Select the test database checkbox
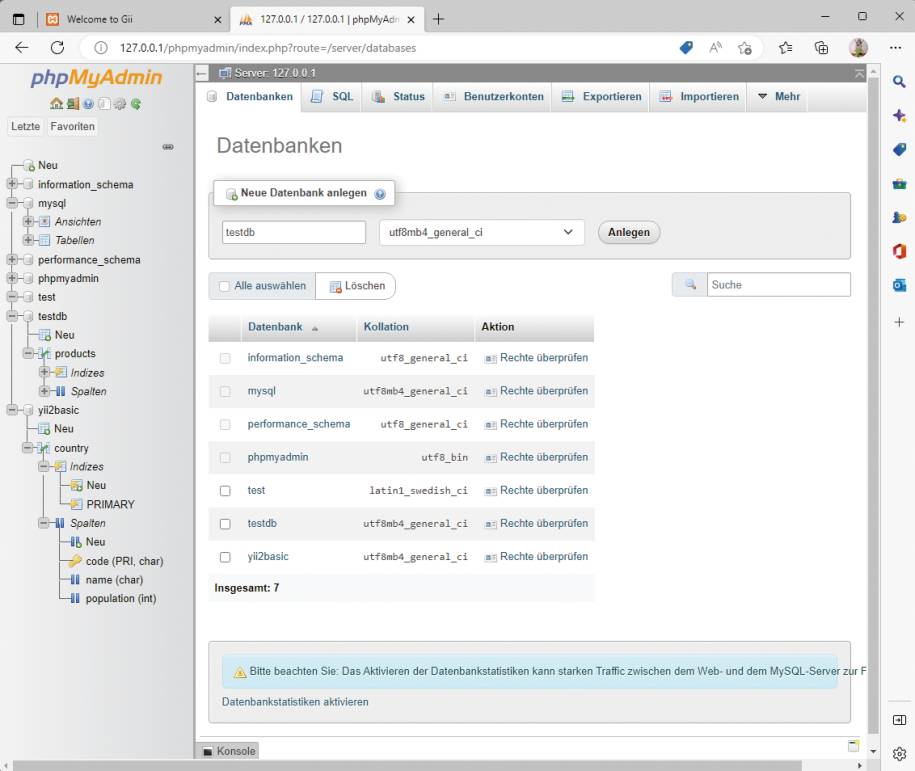The height and width of the screenshot is (771, 915). (x=225, y=491)
